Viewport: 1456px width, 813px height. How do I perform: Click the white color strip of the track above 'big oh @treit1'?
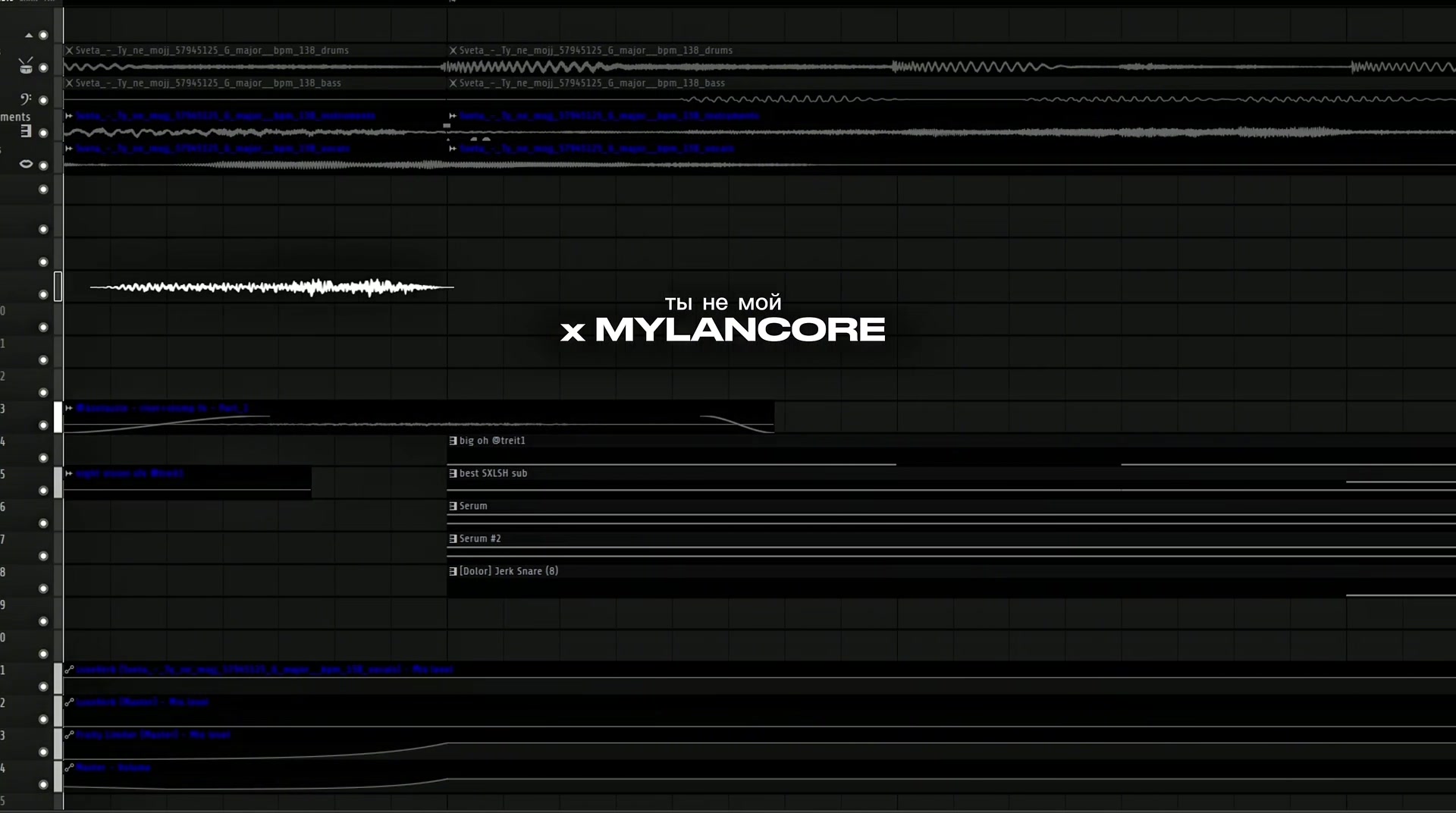click(x=58, y=417)
